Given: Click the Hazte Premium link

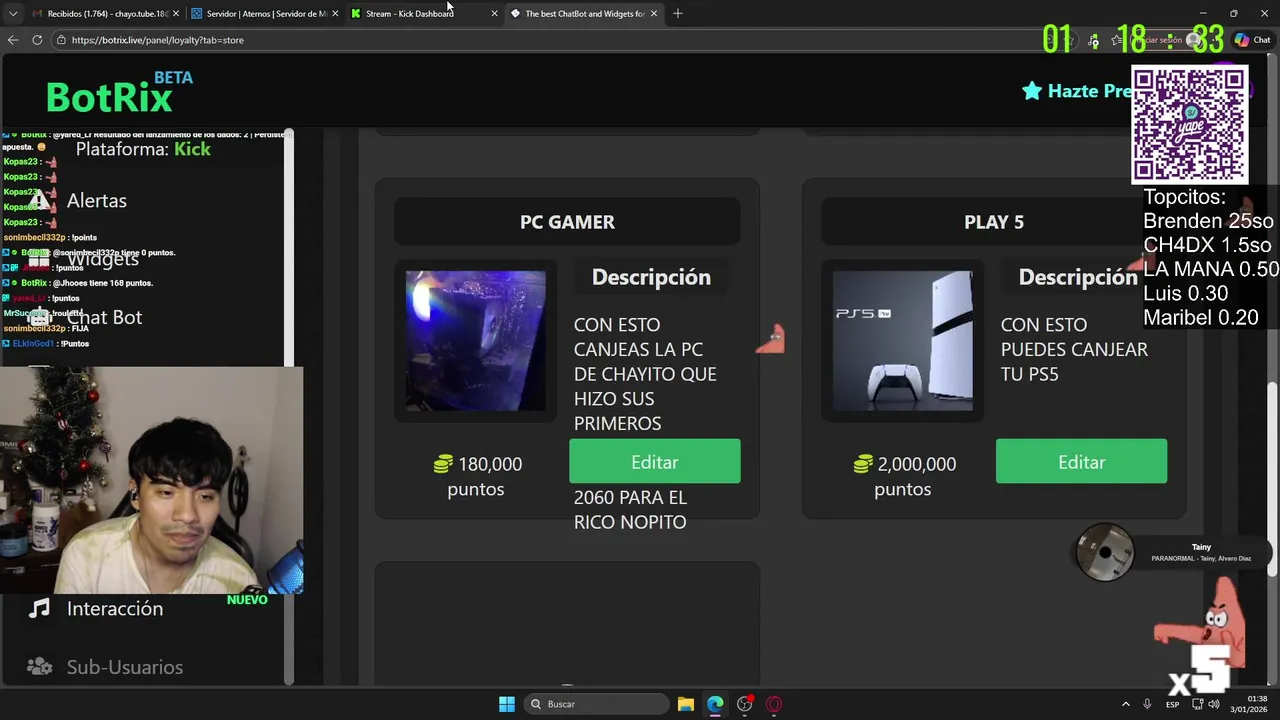Looking at the screenshot, I should click(x=1078, y=91).
